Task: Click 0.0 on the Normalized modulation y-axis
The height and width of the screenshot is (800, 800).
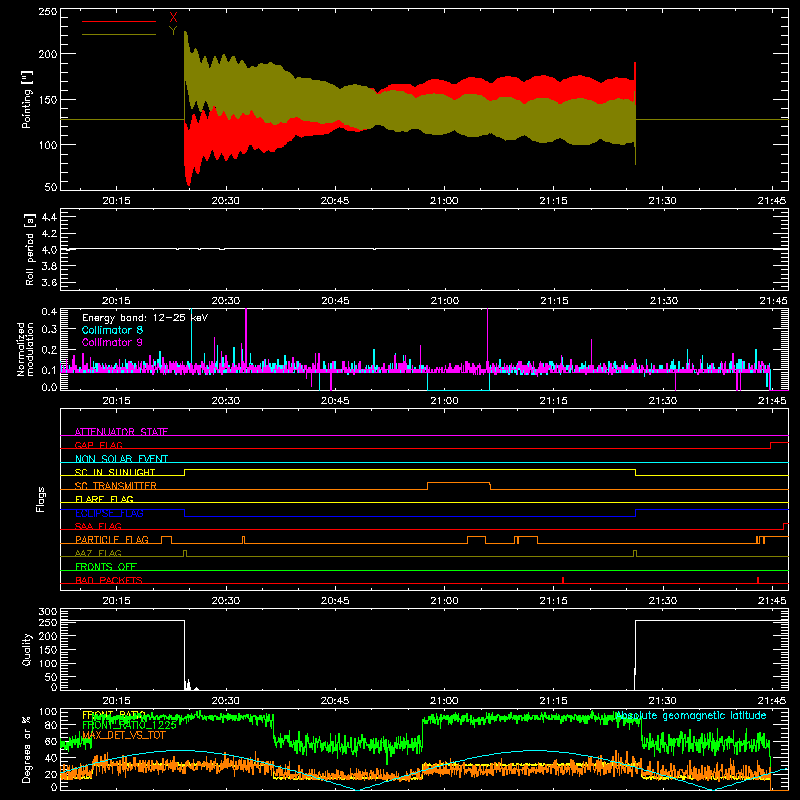Action: [x=49, y=387]
